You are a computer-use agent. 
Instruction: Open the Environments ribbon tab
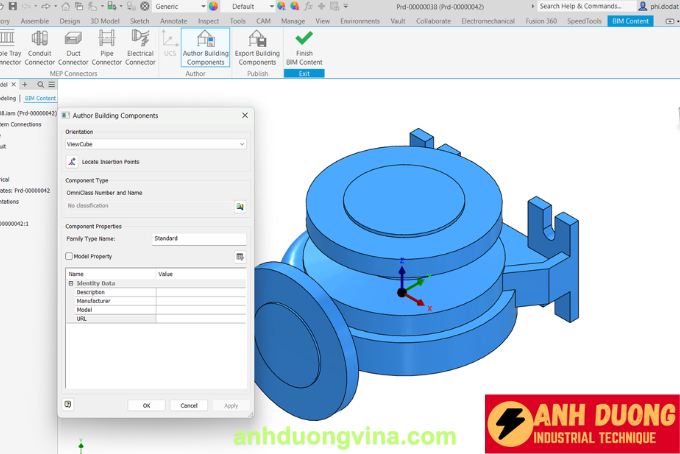click(x=360, y=20)
